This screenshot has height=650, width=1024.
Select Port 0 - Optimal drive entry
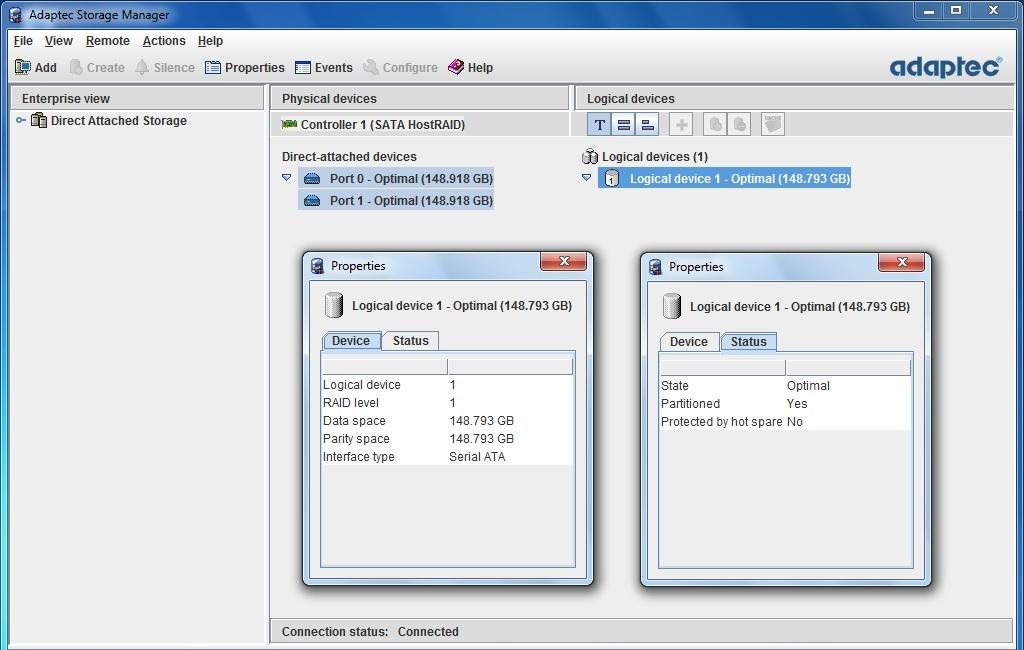396,178
